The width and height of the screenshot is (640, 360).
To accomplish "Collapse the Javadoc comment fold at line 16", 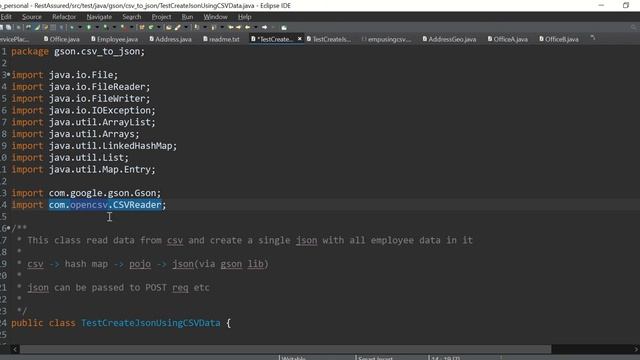I will pos(9,228).
